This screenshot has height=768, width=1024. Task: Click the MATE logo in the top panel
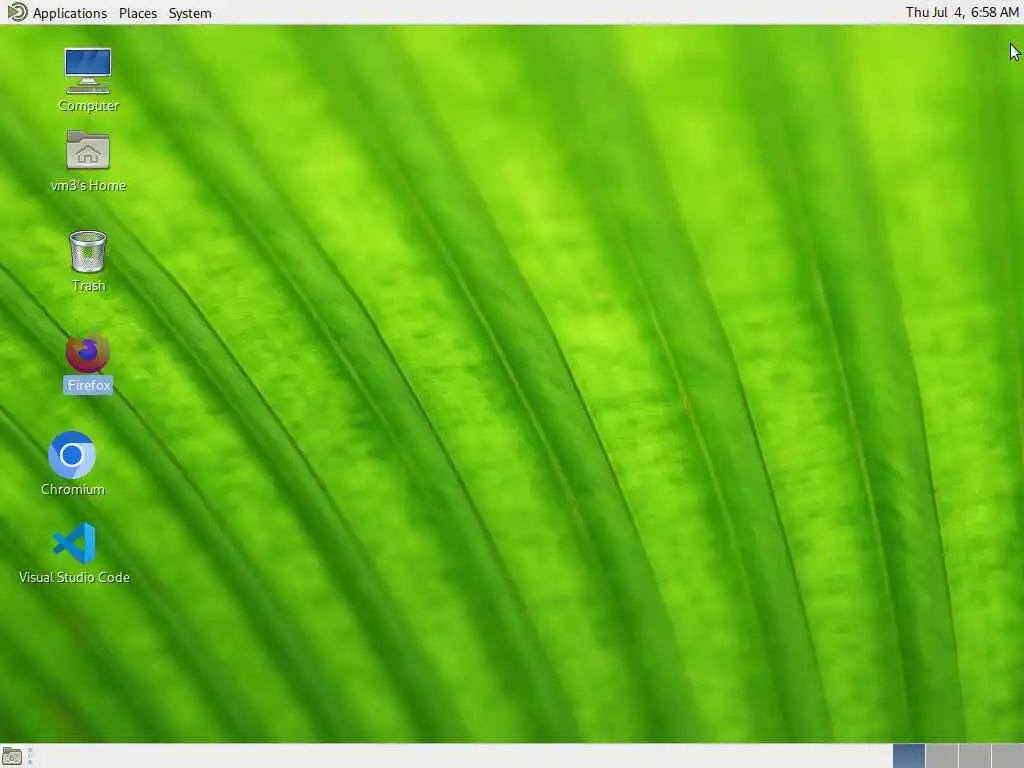coord(17,12)
